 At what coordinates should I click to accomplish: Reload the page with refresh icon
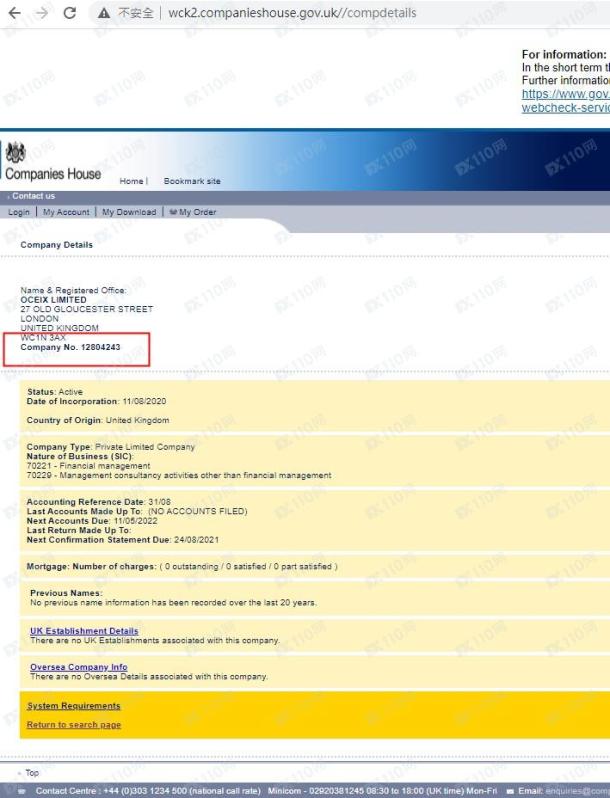click(x=70, y=13)
